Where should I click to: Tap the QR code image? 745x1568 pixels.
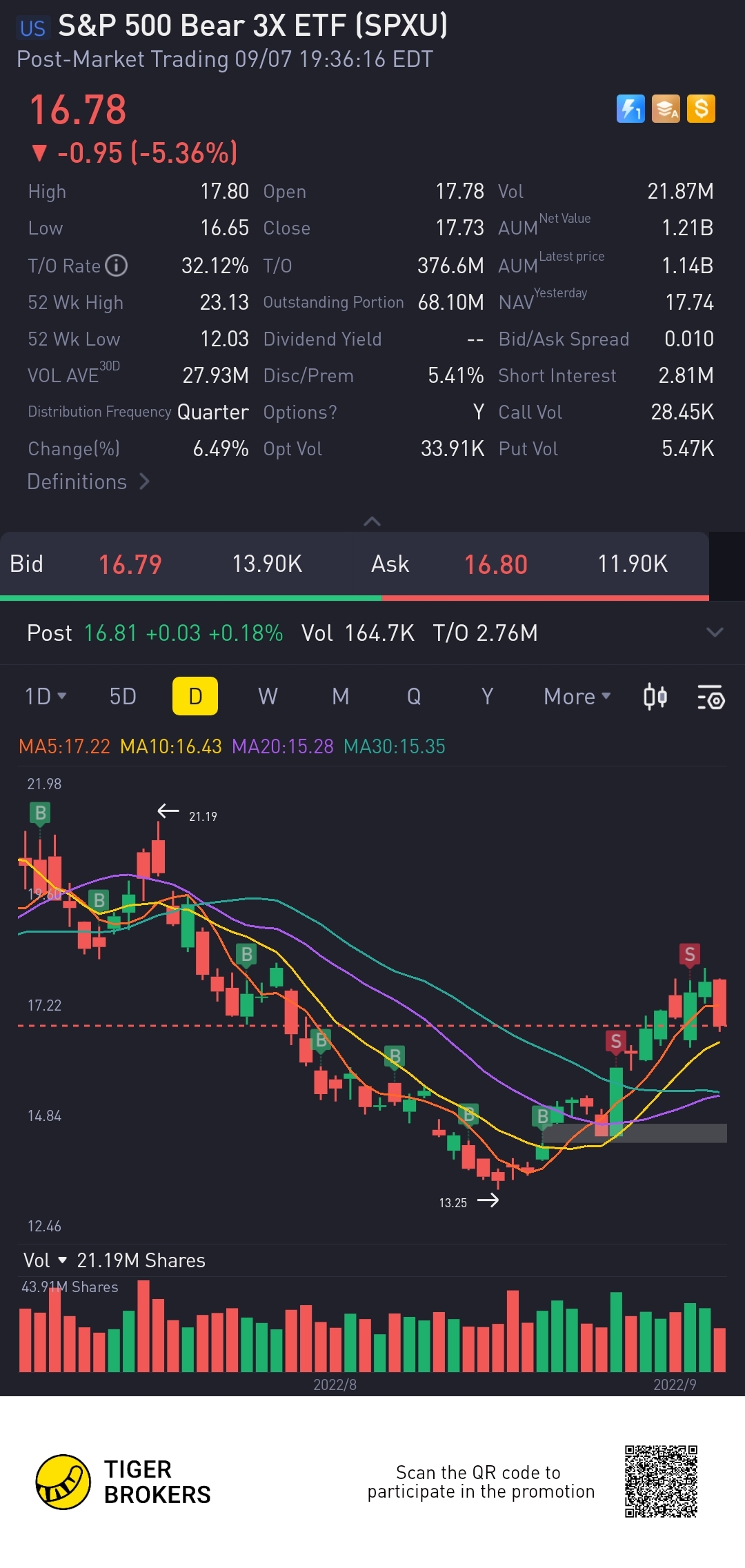click(x=661, y=1481)
